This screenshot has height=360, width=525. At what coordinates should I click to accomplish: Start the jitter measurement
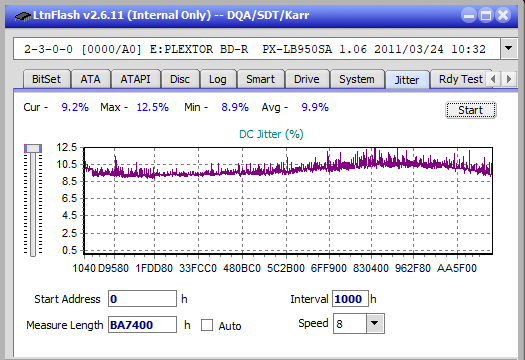pyautogui.click(x=470, y=110)
